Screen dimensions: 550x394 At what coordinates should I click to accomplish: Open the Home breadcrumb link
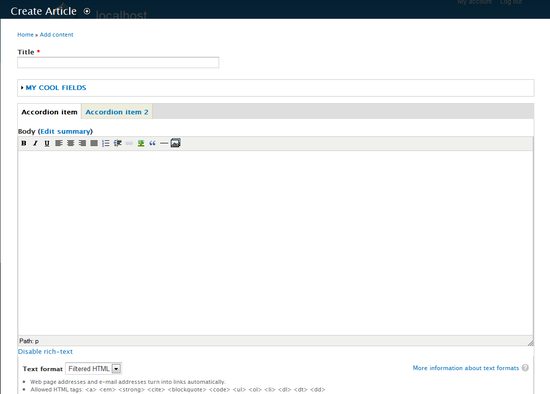click(25, 35)
